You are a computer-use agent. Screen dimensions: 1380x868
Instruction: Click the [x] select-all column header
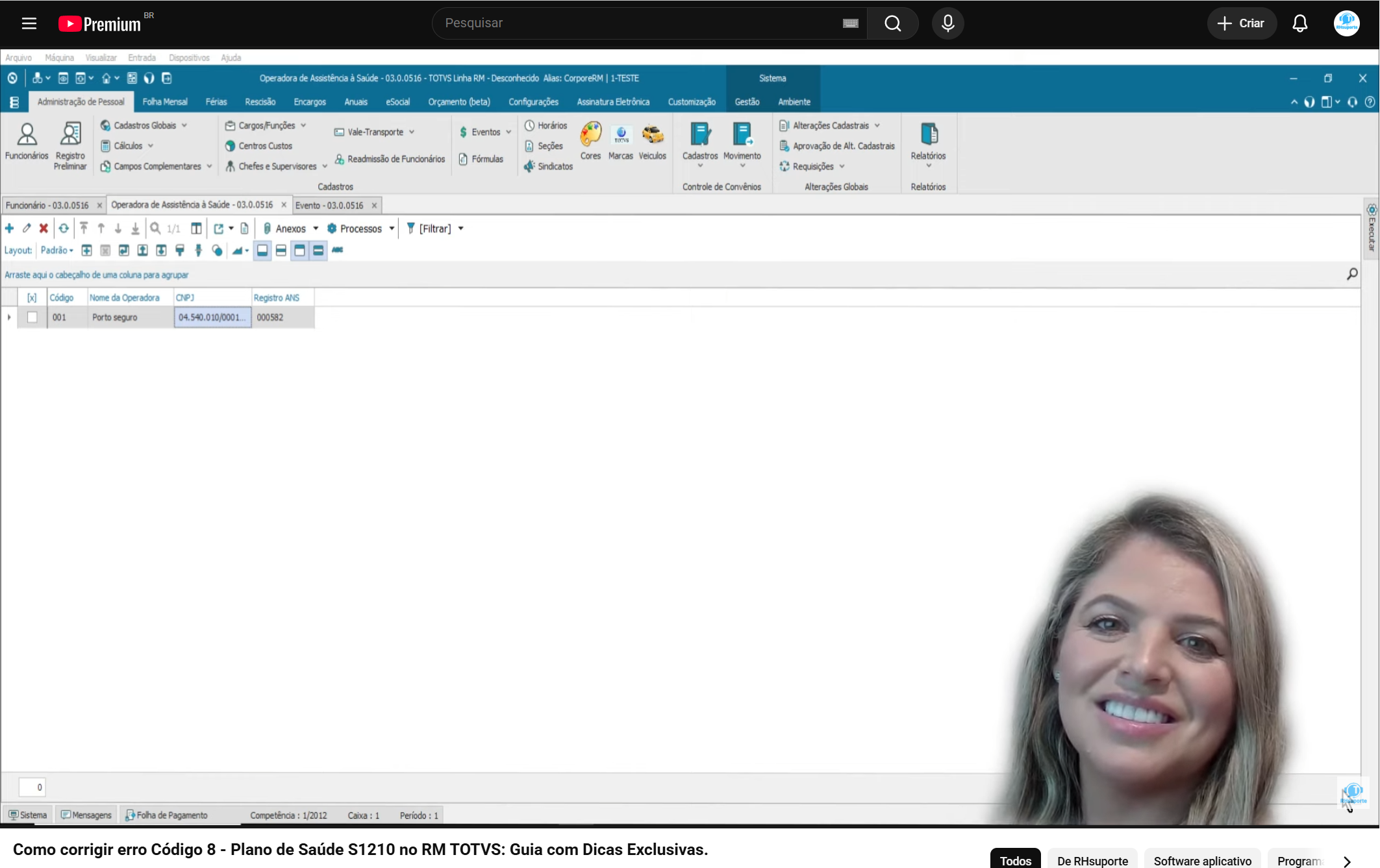click(x=32, y=297)
